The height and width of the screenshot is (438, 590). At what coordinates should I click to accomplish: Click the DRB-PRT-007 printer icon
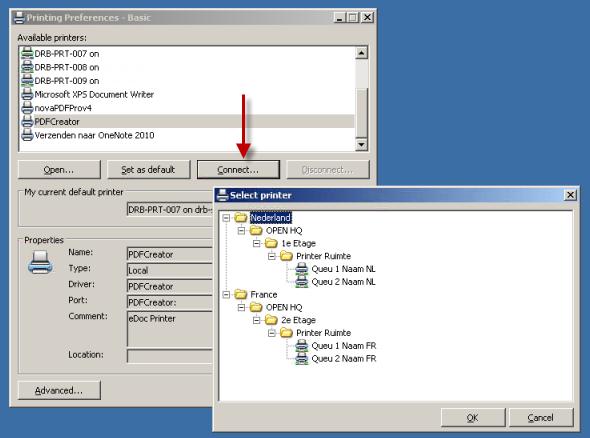pyautogui.click(x=27, y=53)
